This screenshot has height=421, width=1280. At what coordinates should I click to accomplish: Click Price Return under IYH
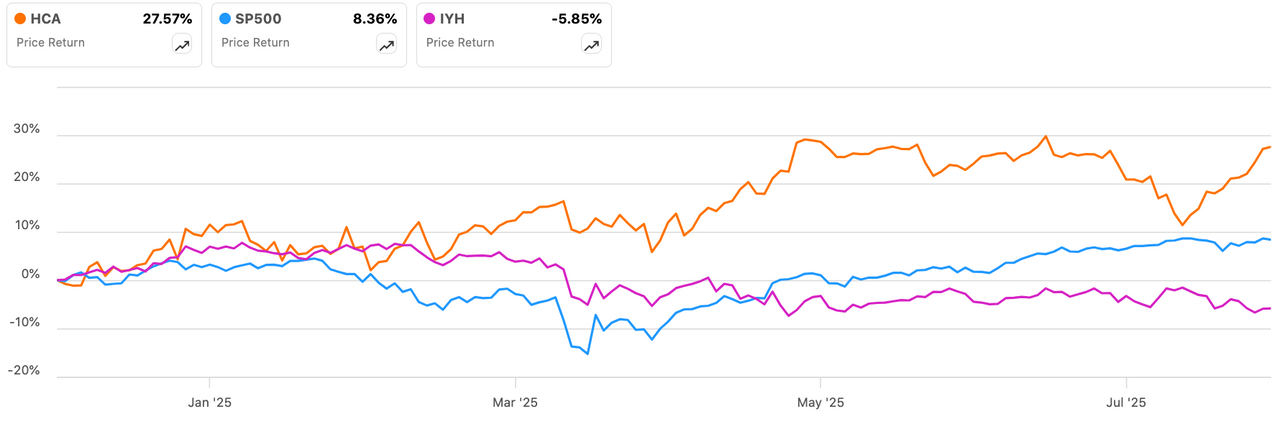click(460, 43)
